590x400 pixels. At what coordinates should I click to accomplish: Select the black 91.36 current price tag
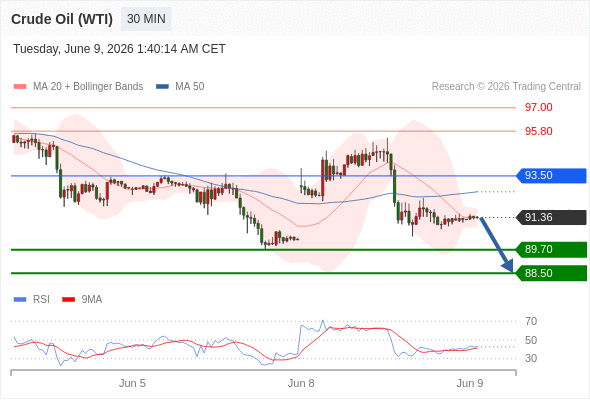click(551, 217)
